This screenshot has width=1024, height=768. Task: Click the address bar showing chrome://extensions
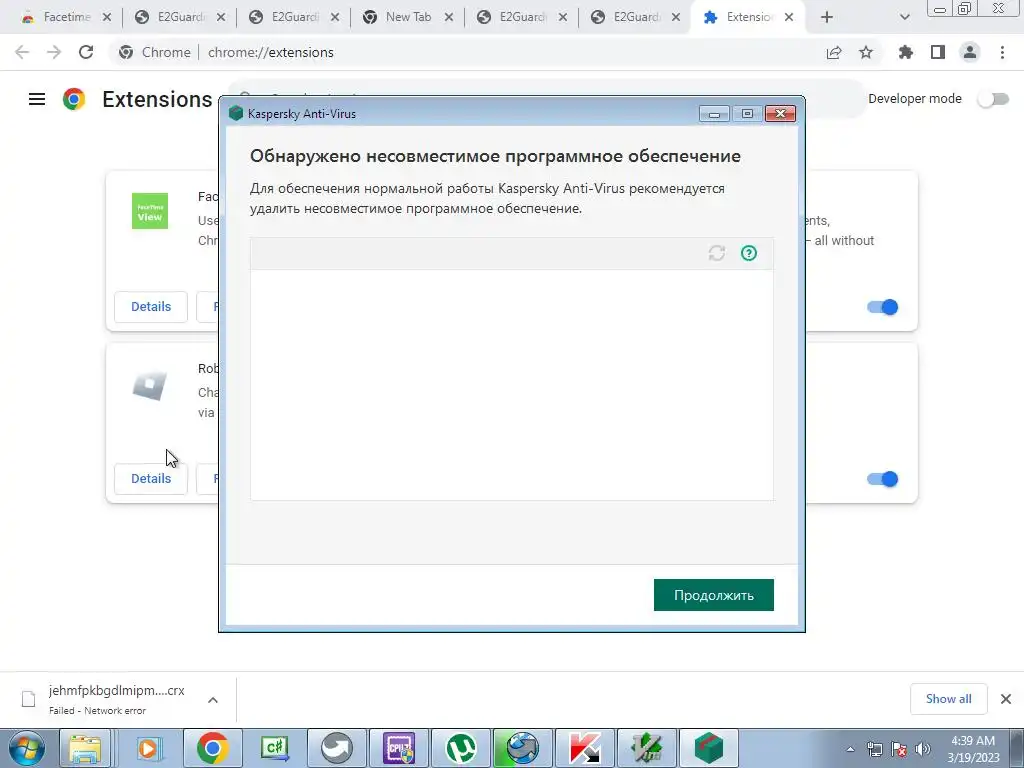coord(464,52)
